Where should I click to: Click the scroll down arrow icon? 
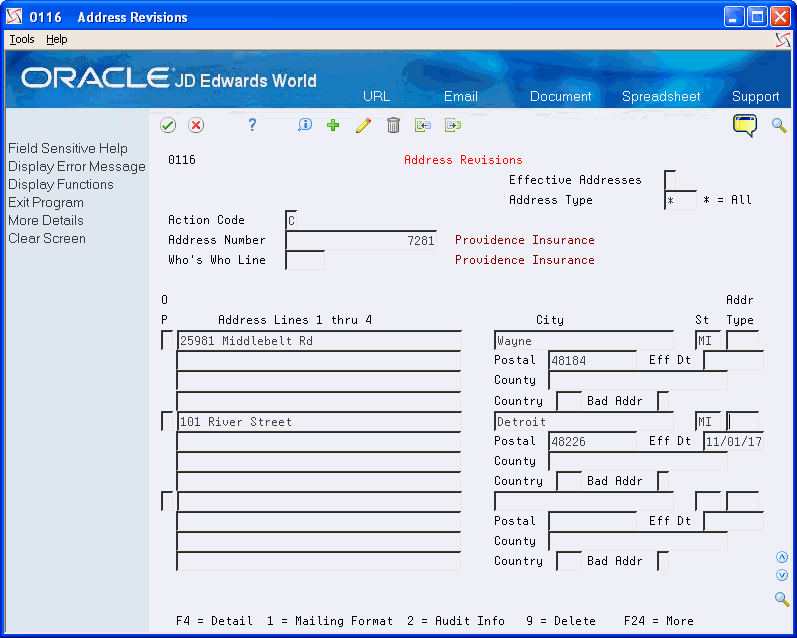tap(782, 575)
